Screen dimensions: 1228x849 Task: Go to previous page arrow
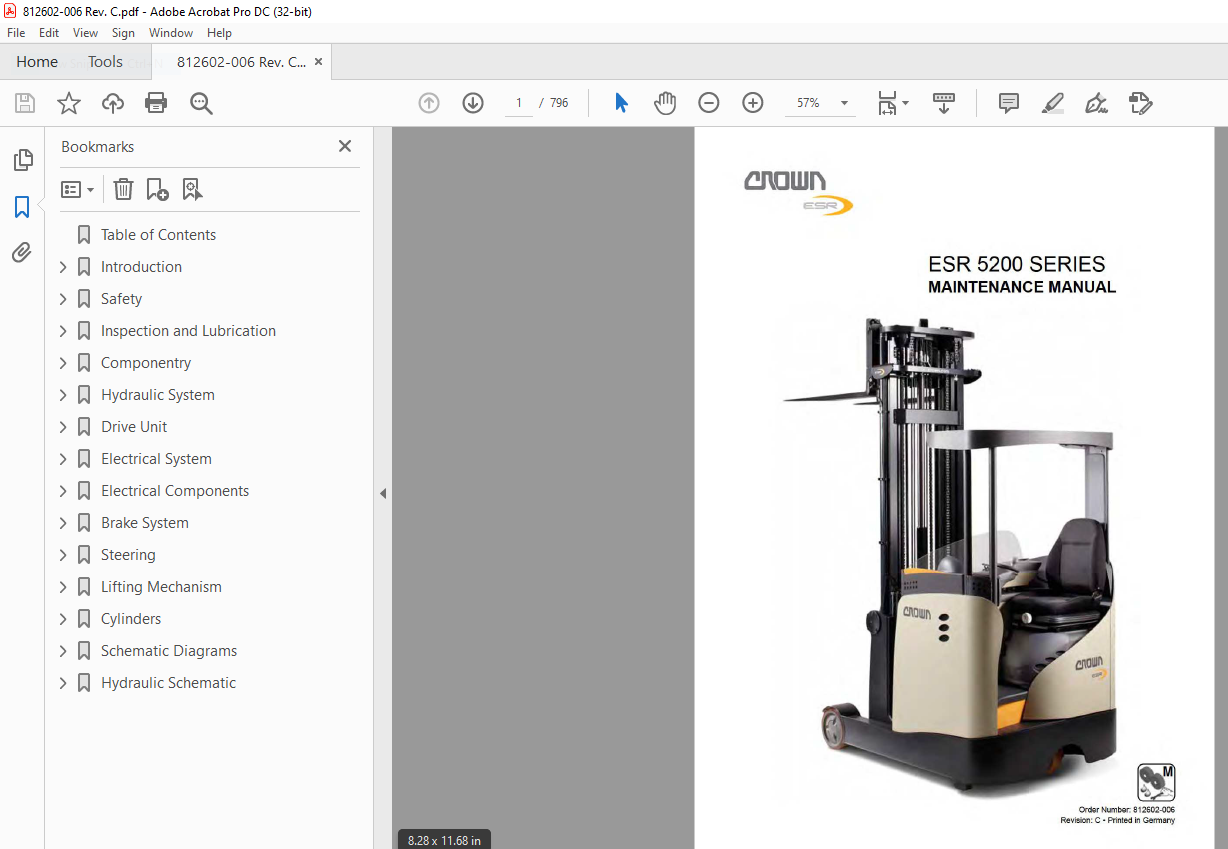point(429,103)
